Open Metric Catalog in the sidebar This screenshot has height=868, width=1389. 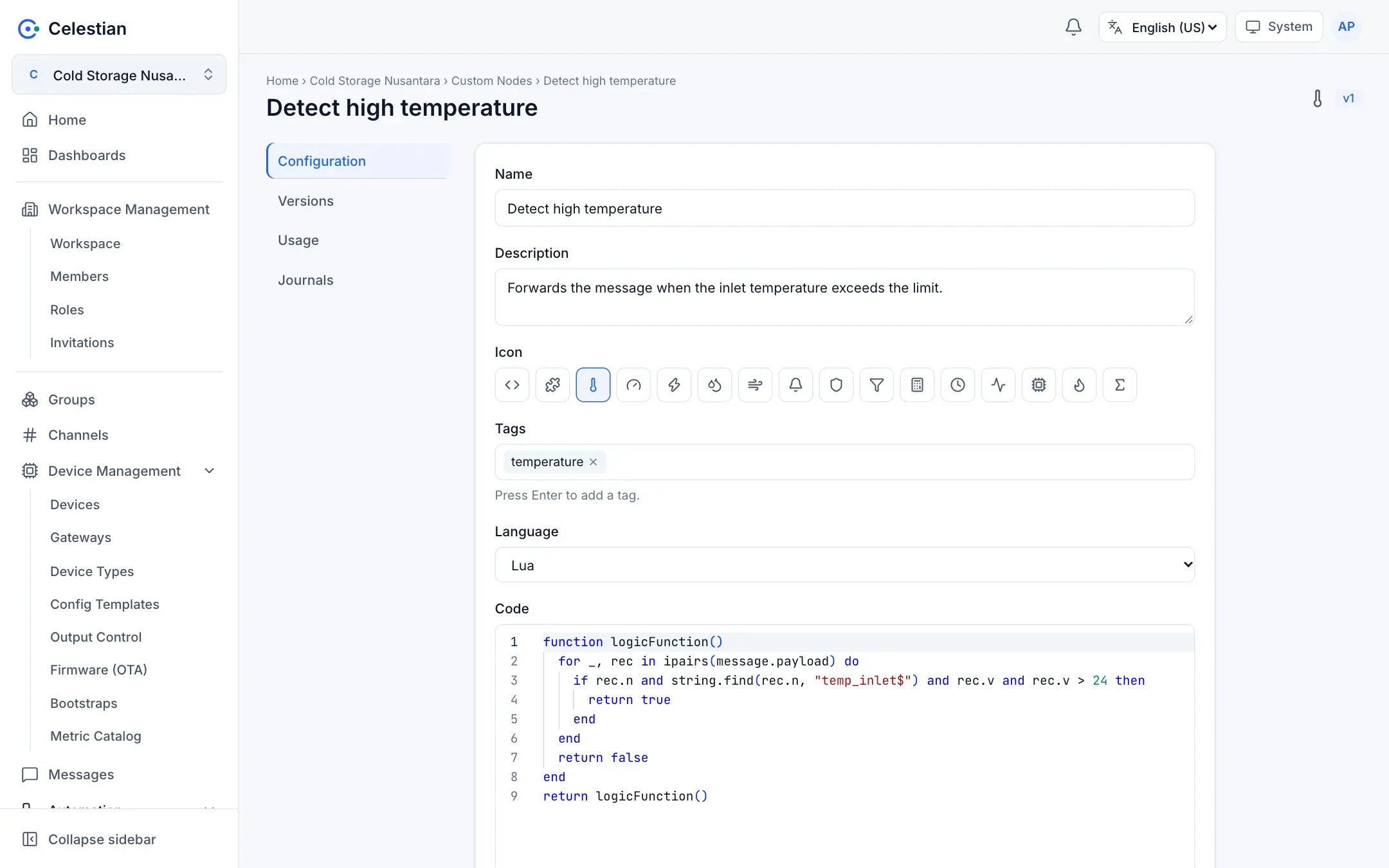pos(95,736)
